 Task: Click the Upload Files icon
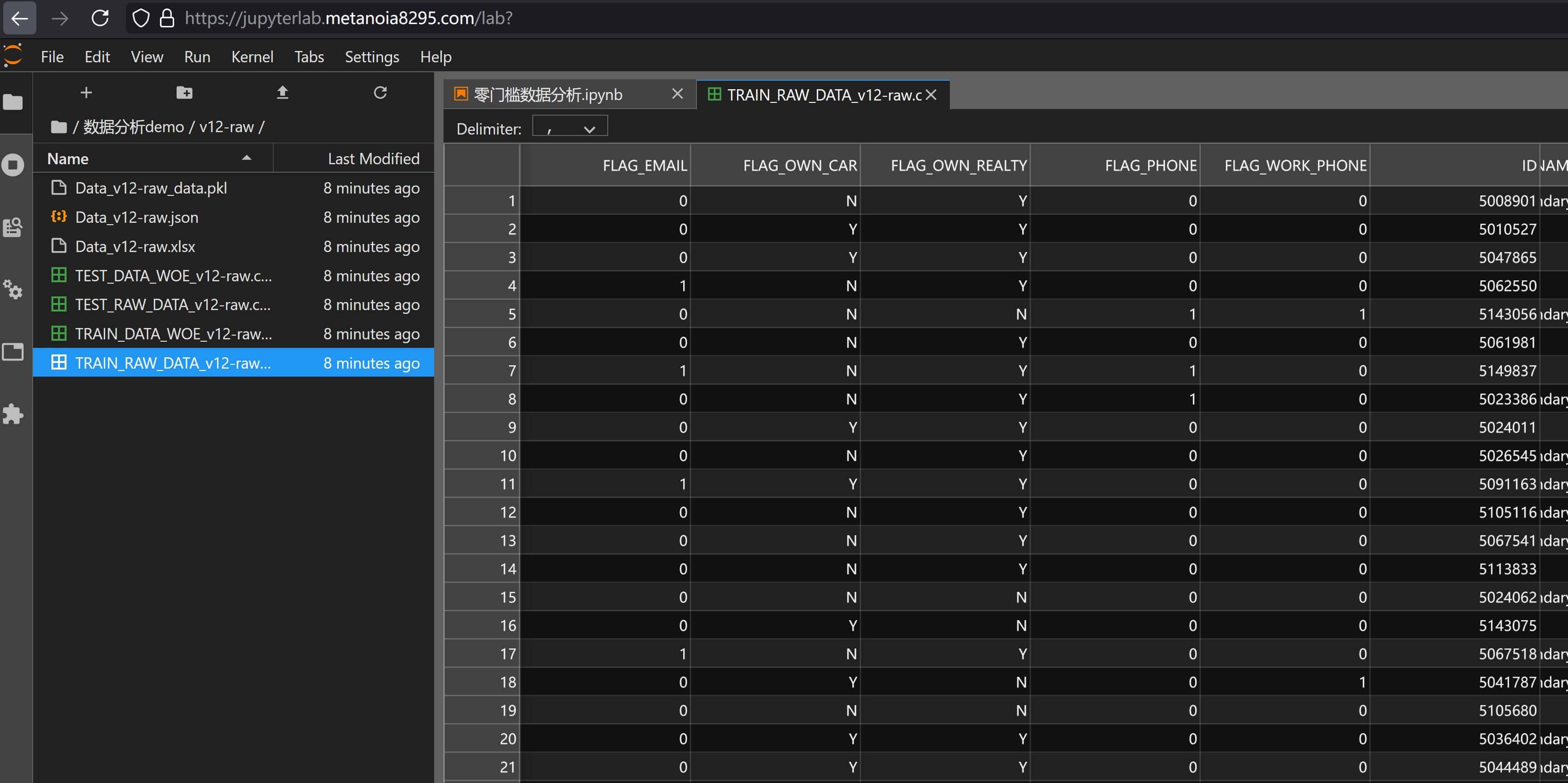[x=283, y=93]
